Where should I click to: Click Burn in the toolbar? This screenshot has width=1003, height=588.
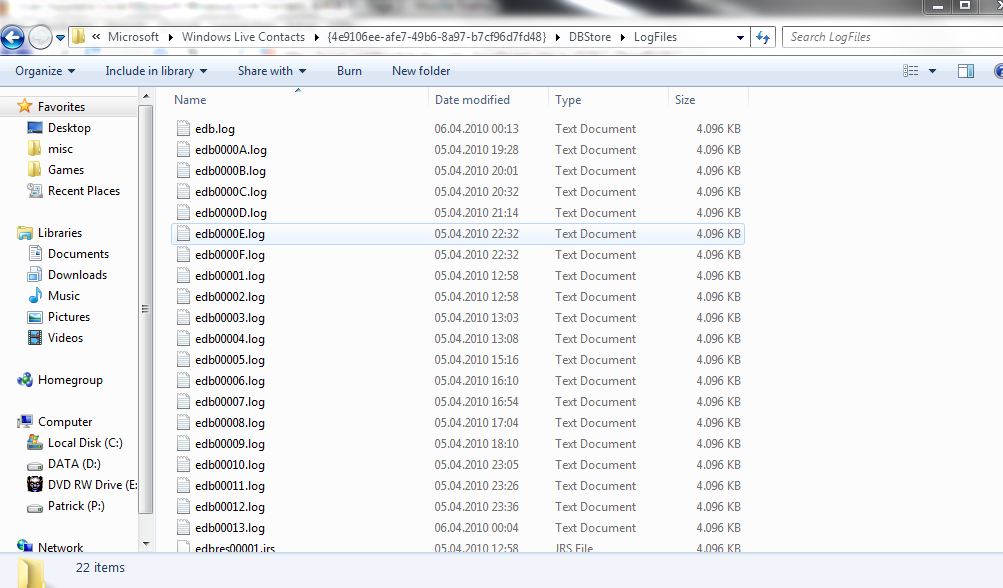tap(349, 71)
